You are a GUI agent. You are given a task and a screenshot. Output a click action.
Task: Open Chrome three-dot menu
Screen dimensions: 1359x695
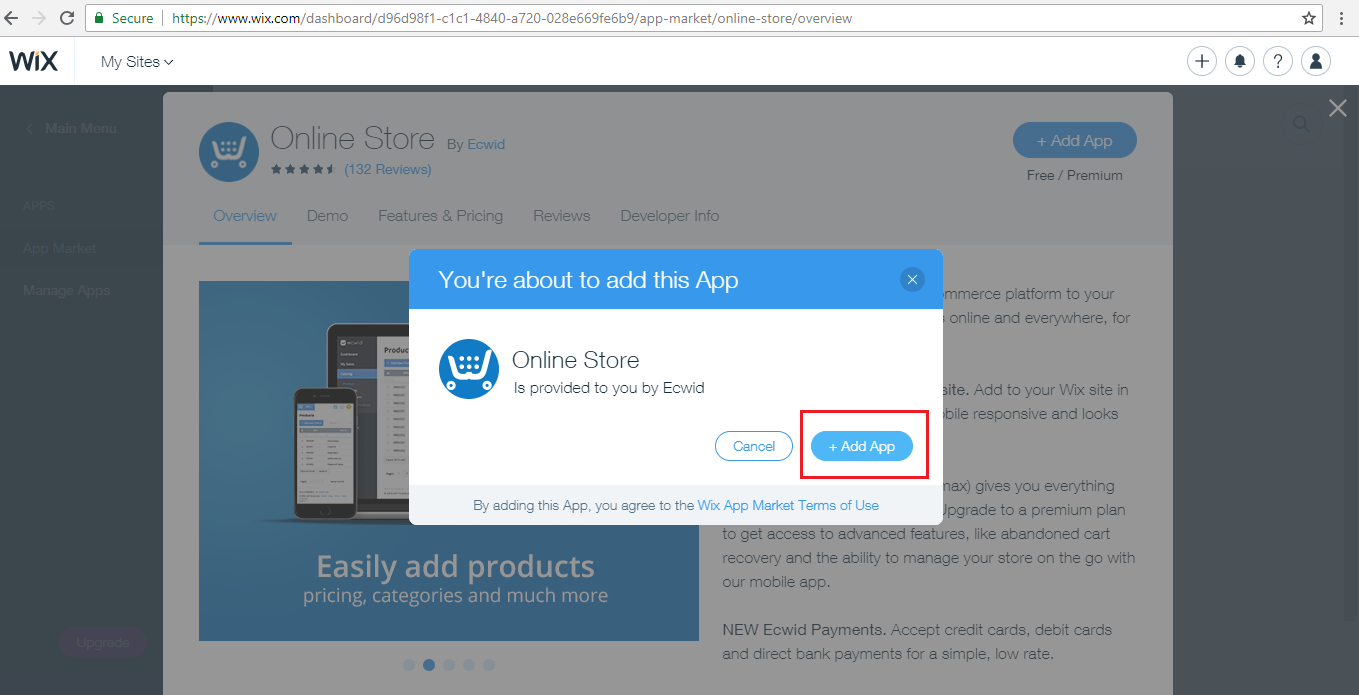coord(1341,18)
